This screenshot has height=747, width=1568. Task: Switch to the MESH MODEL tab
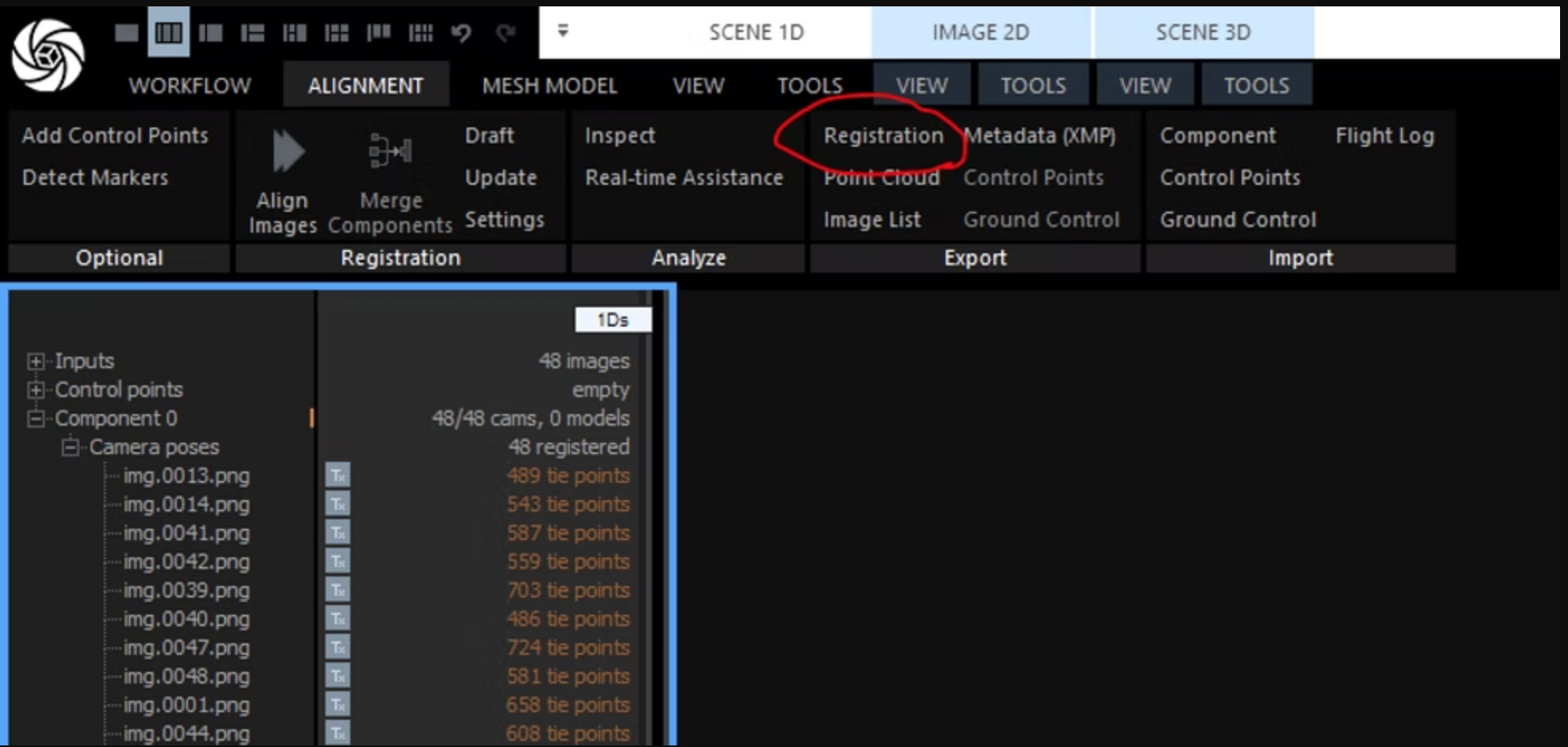click(x=549, y=86)
